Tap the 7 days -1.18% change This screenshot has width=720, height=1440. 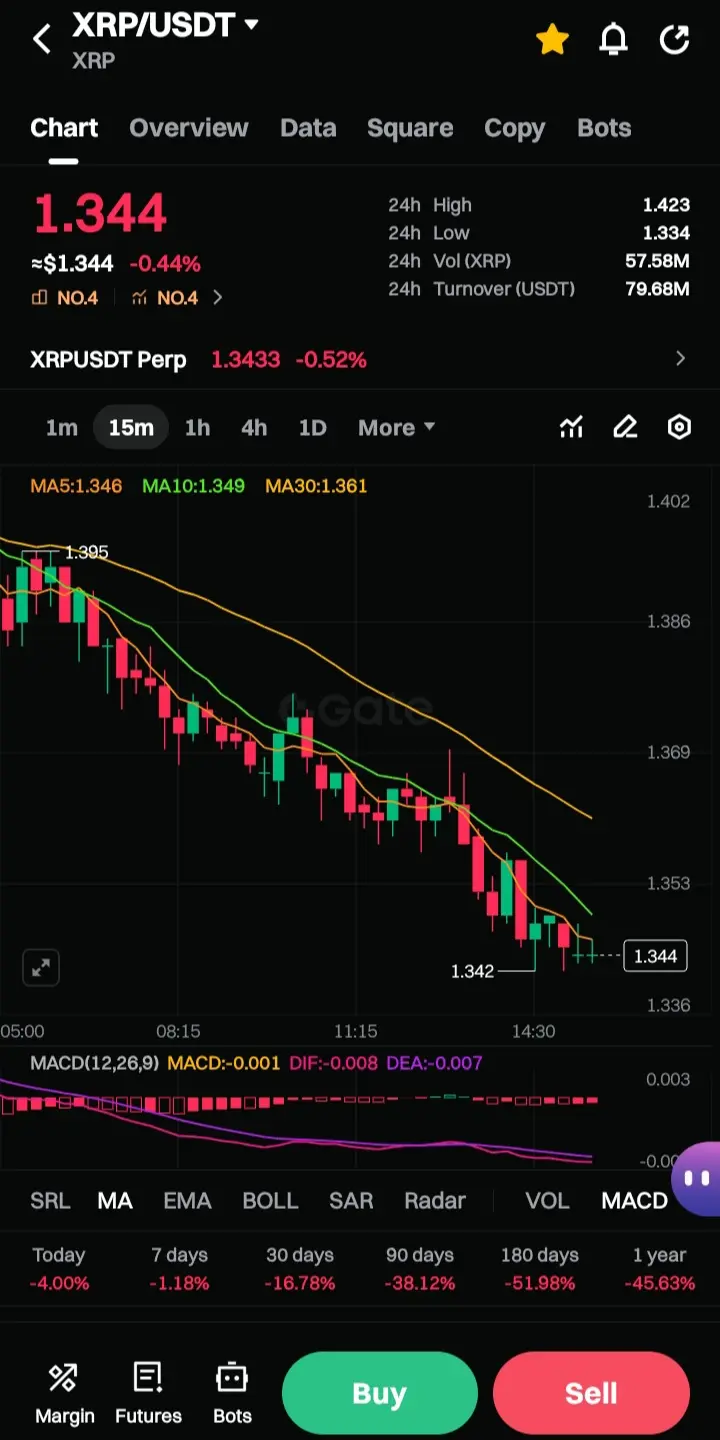(180, 1268)
